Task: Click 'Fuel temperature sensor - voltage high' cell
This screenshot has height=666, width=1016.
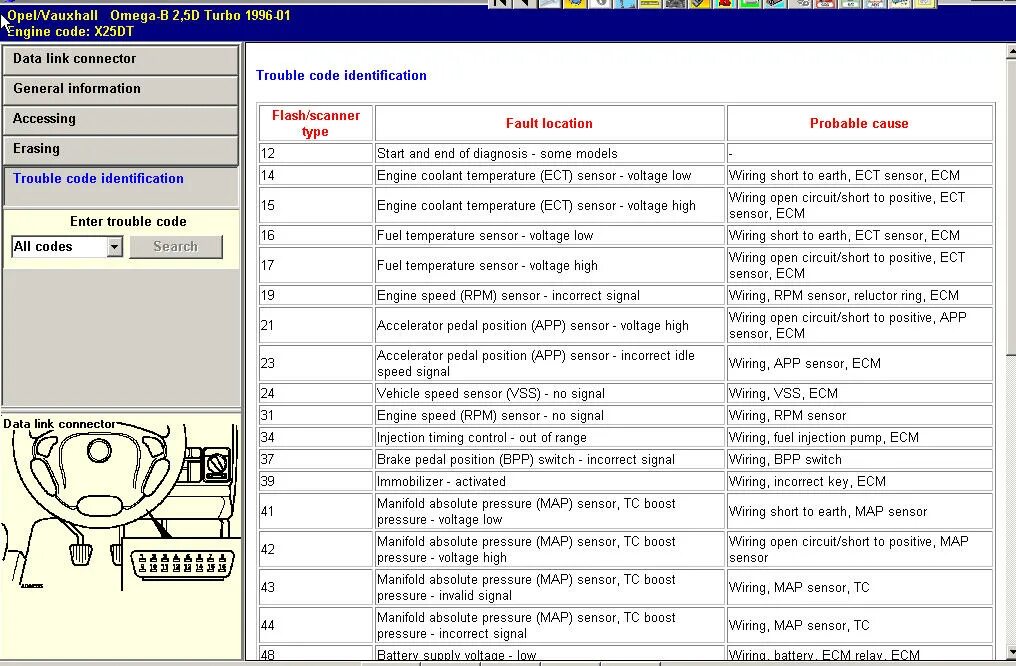Action: pyautogui.click(x=549, y=265)
